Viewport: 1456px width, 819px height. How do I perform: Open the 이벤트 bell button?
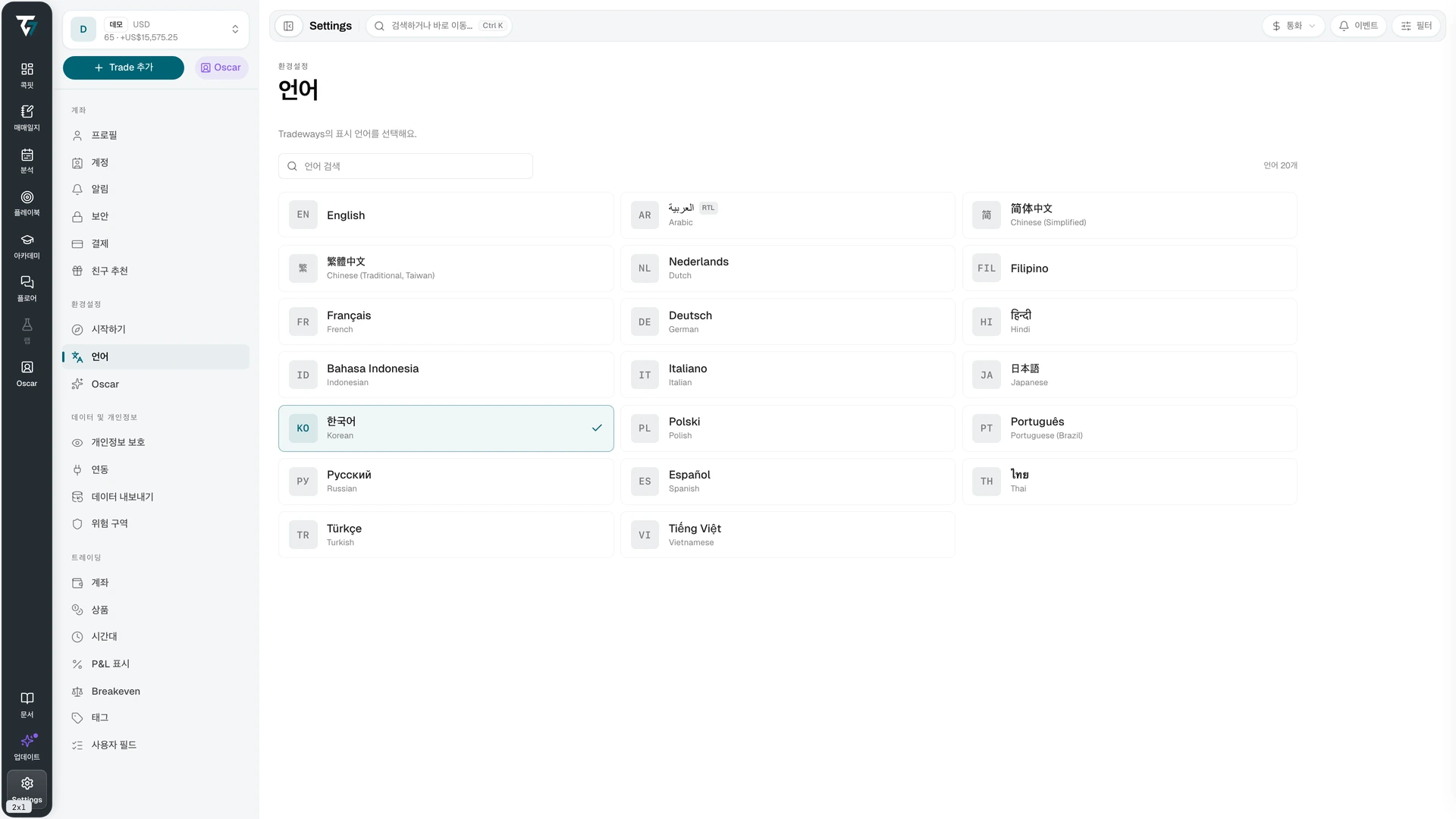[x=1358, y=26]
